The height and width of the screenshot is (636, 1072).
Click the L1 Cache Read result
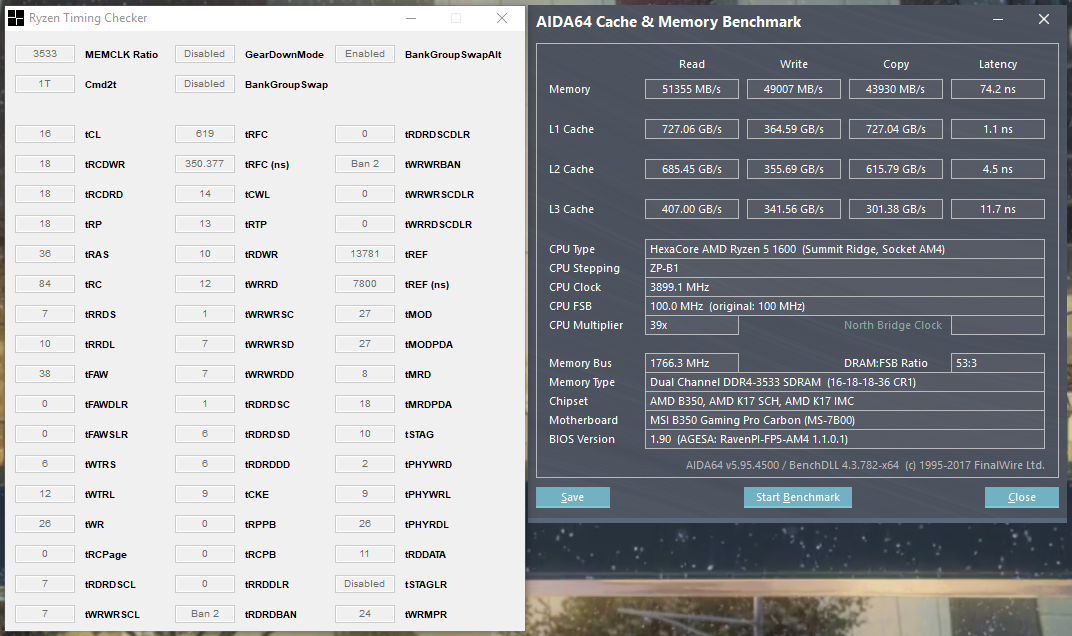pyautogui.click(x=692, y=129)
